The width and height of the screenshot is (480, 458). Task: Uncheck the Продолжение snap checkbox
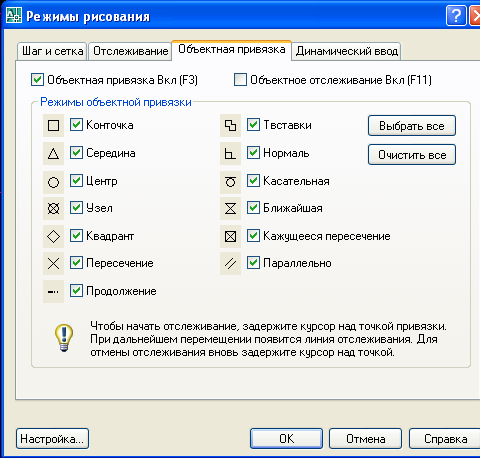pos(76,291)
